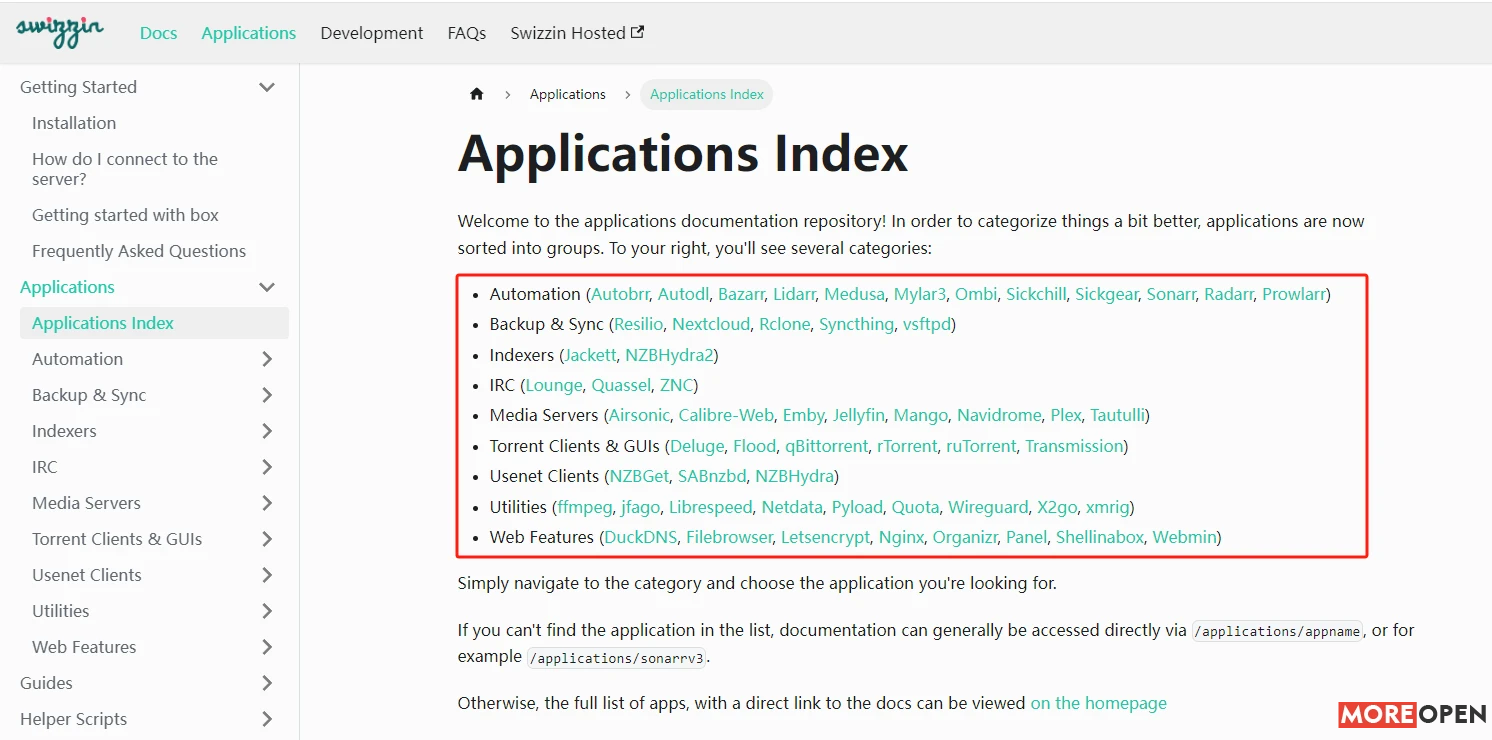Open How do I connect to the server
Image resolution: width=1492 pixels, height=740 pixels.
125,169
